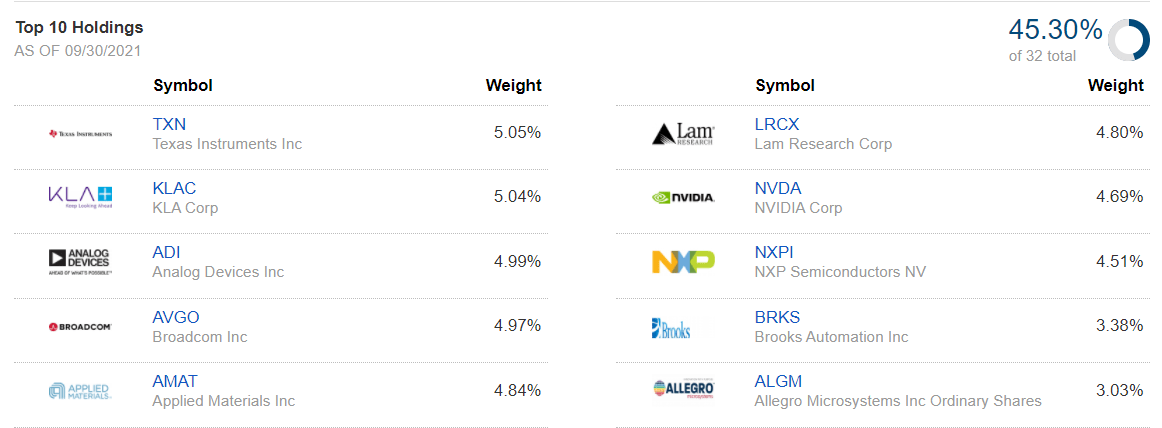Click the left Weight column header
1162x428 pixels.
coord(513,85)
